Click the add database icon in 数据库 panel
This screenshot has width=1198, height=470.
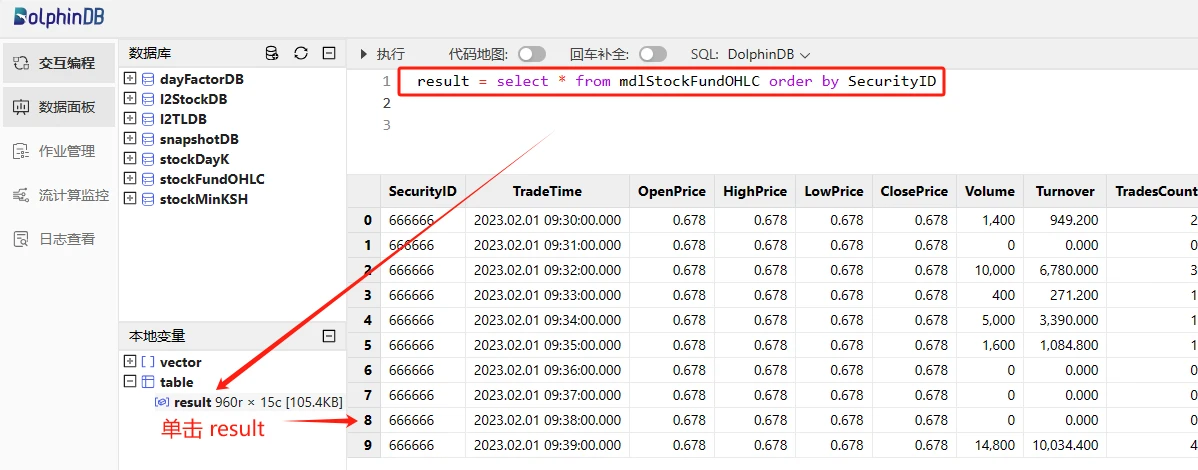pyautogui.click(x=272, y=53)
